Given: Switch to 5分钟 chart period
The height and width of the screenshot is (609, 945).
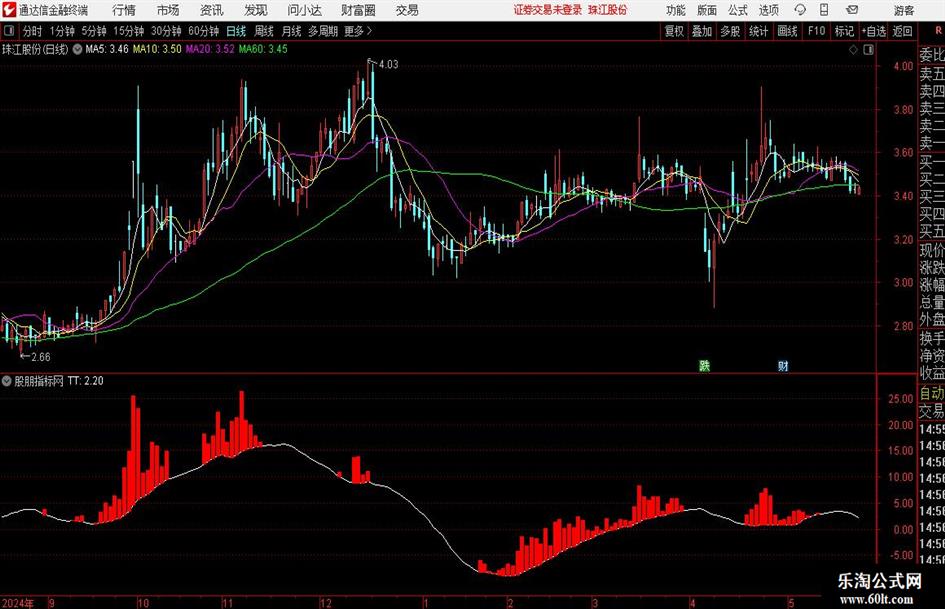Looking at the screenshot, I should click(x=94, y=31).
